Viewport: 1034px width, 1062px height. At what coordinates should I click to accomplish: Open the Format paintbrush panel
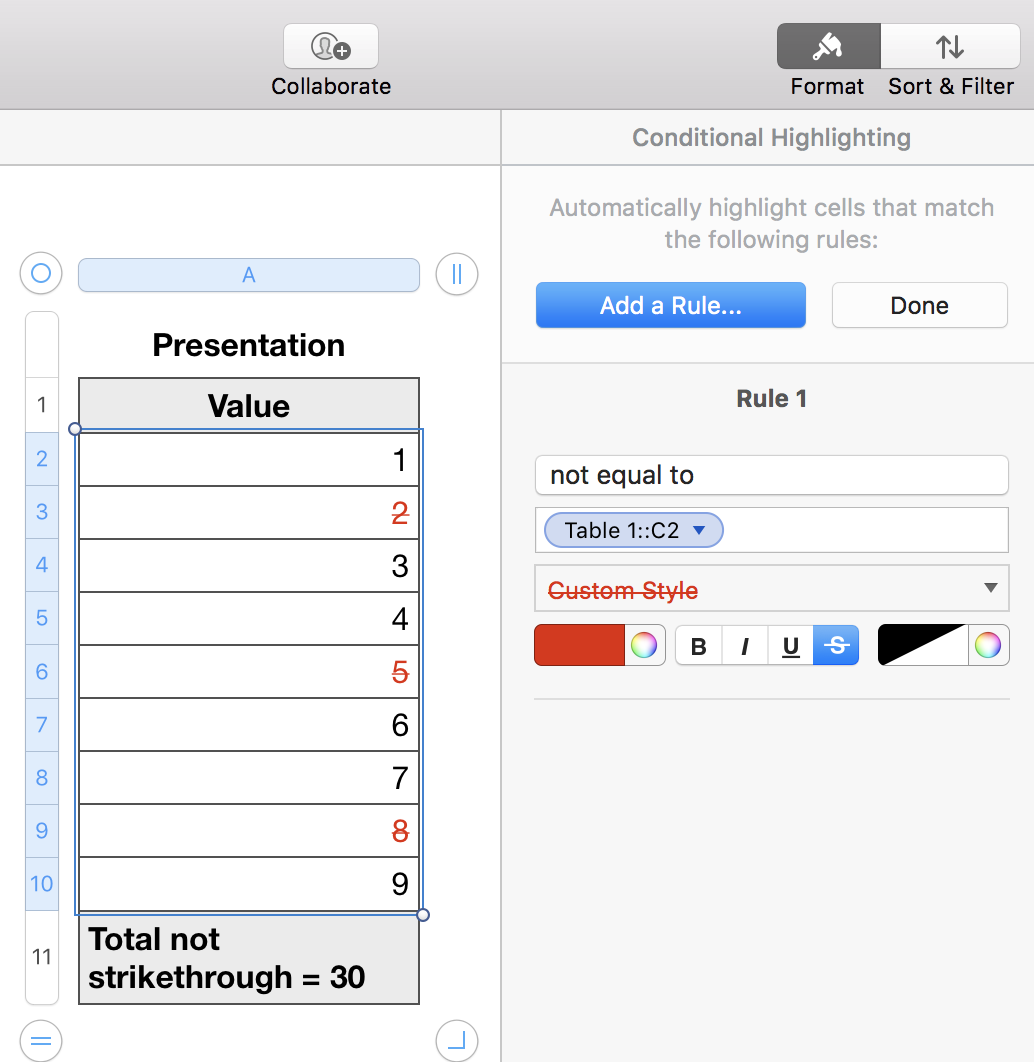point(828,47)
